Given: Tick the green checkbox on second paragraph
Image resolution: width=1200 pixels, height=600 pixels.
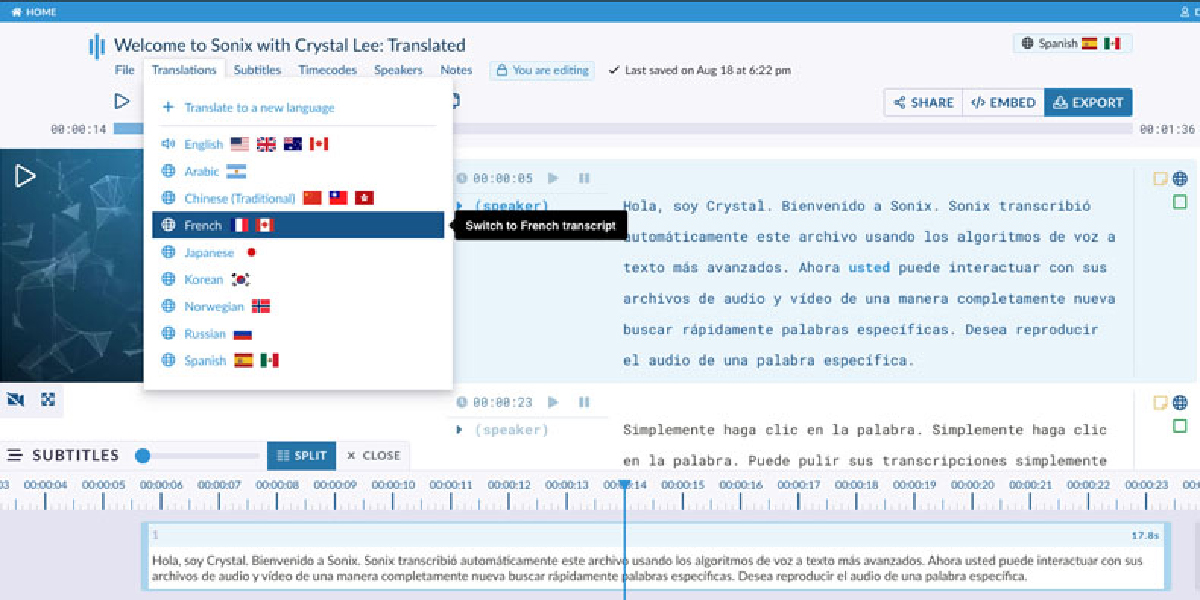Looking at the screenshot, I should click(1180, 426).
